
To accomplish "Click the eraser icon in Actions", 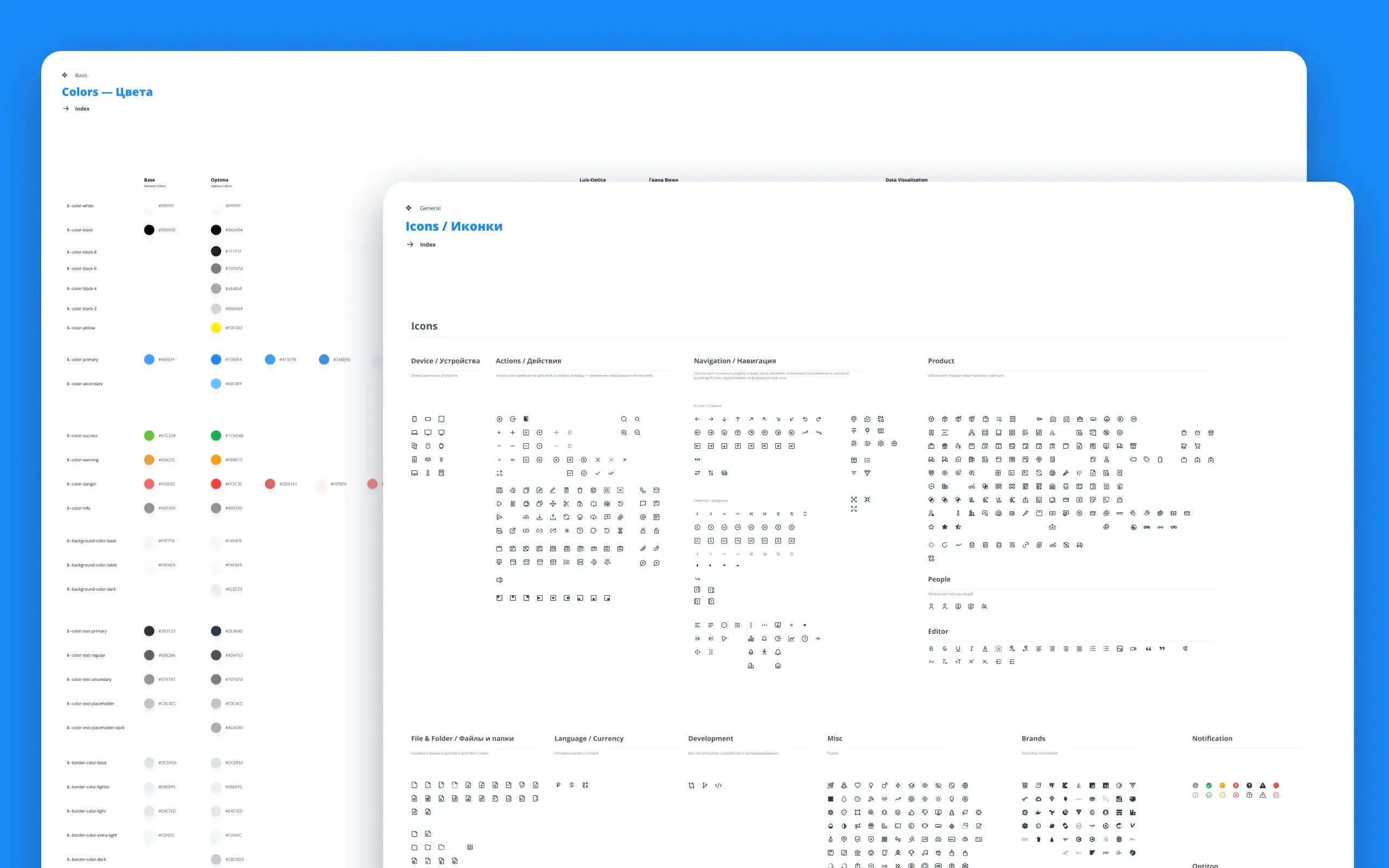I will click(513, 490).
